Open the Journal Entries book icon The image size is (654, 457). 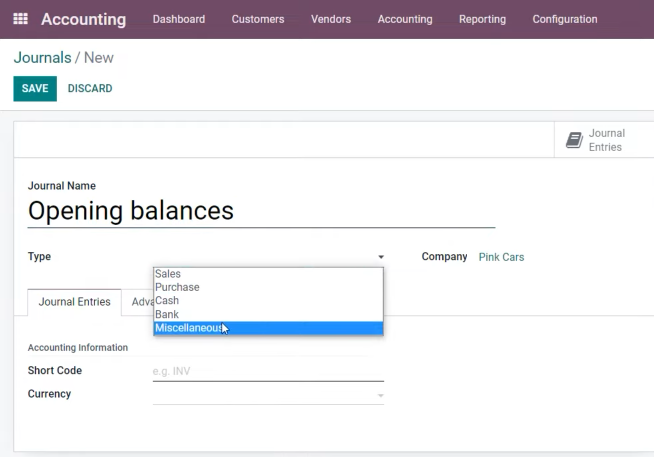[x=574, y=140]
